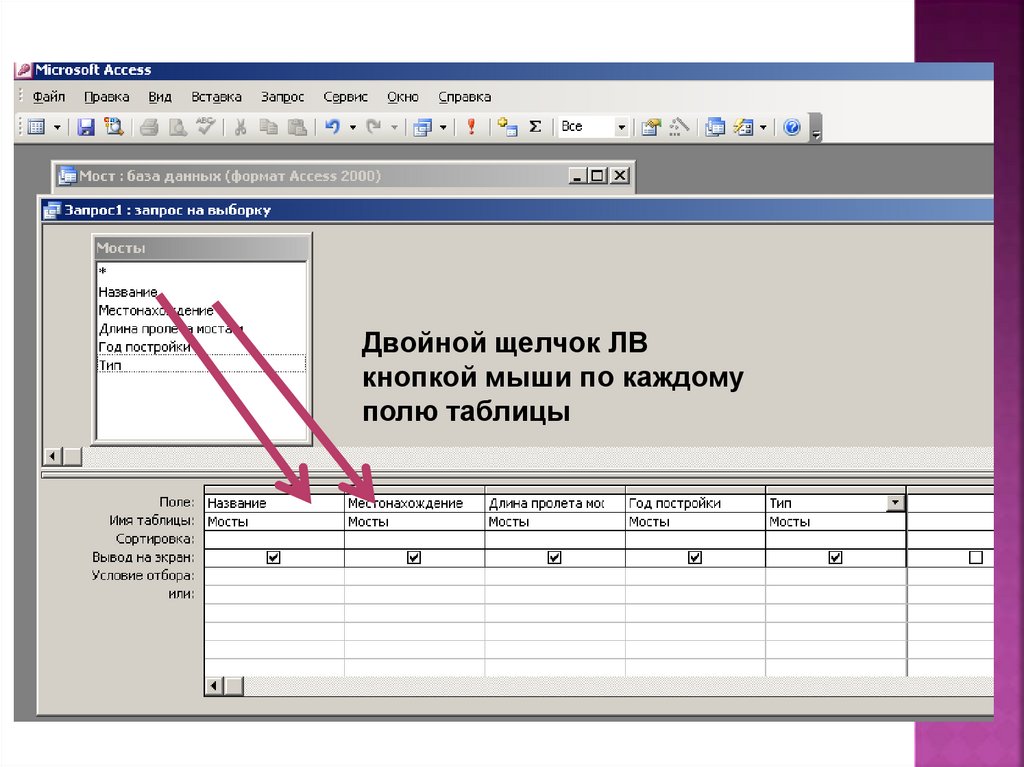Uncheck show box for Длина пролета column

coord(554,557)
